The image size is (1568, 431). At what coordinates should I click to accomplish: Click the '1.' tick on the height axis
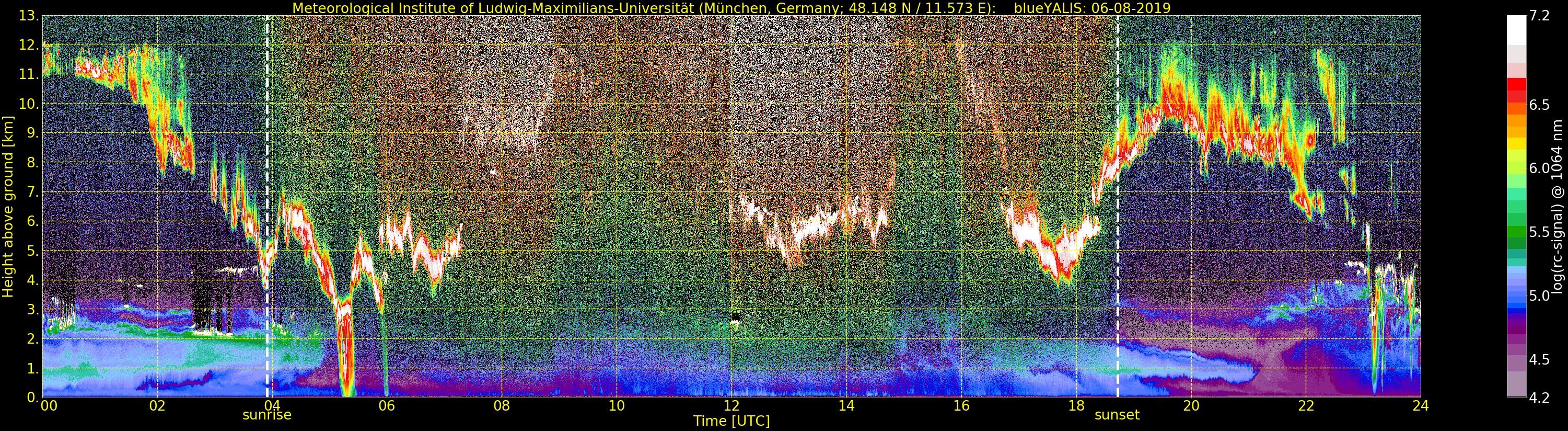[x=33, y=368]
